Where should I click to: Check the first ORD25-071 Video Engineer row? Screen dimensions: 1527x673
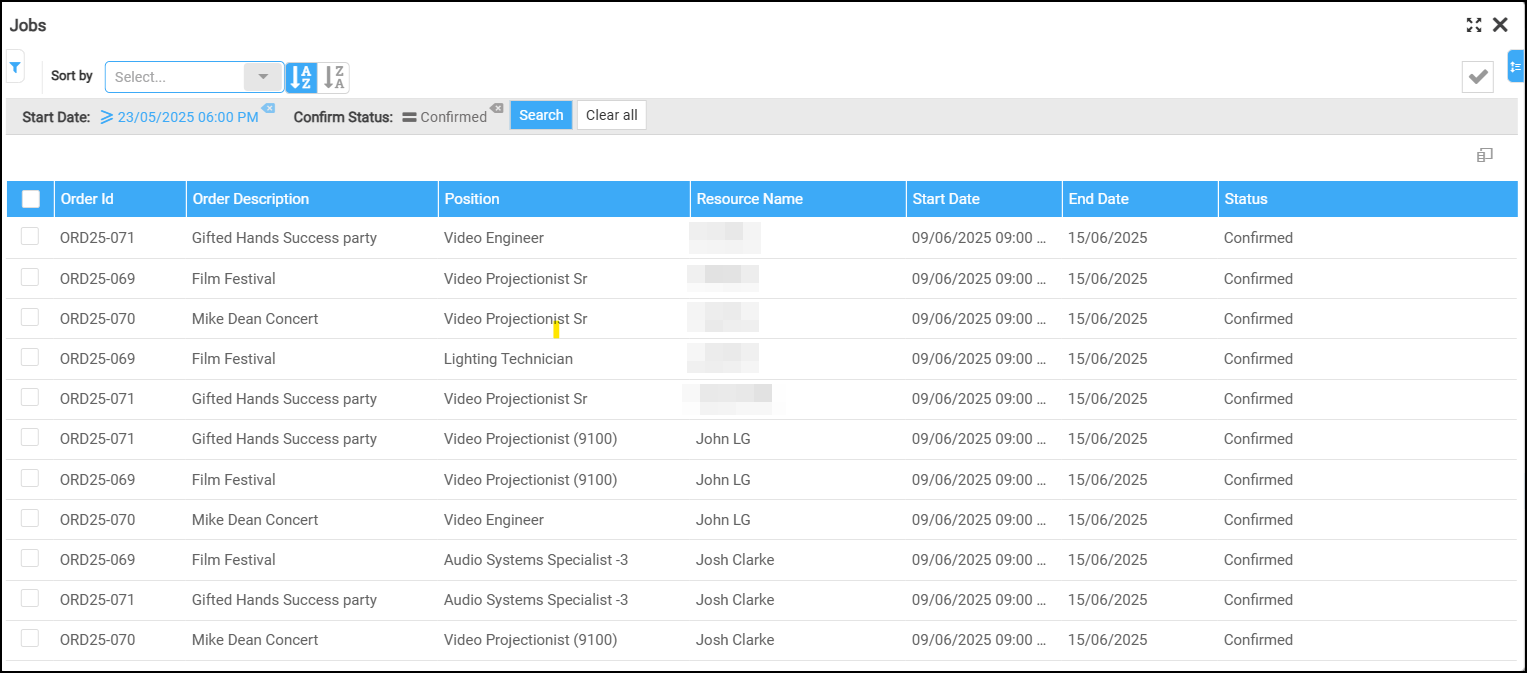point(30,237)
